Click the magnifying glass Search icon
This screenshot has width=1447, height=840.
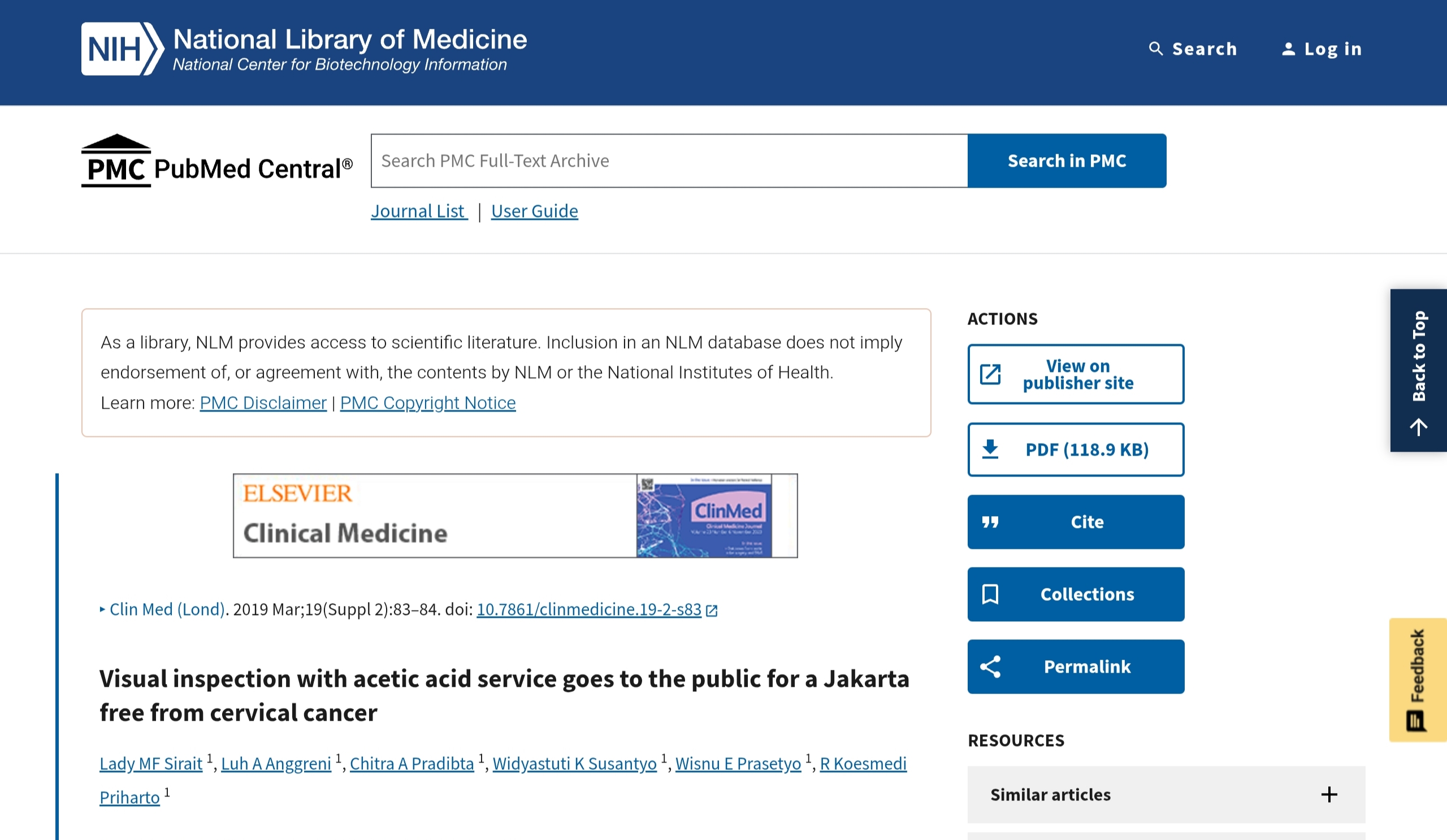click(x=1155, y=49)
